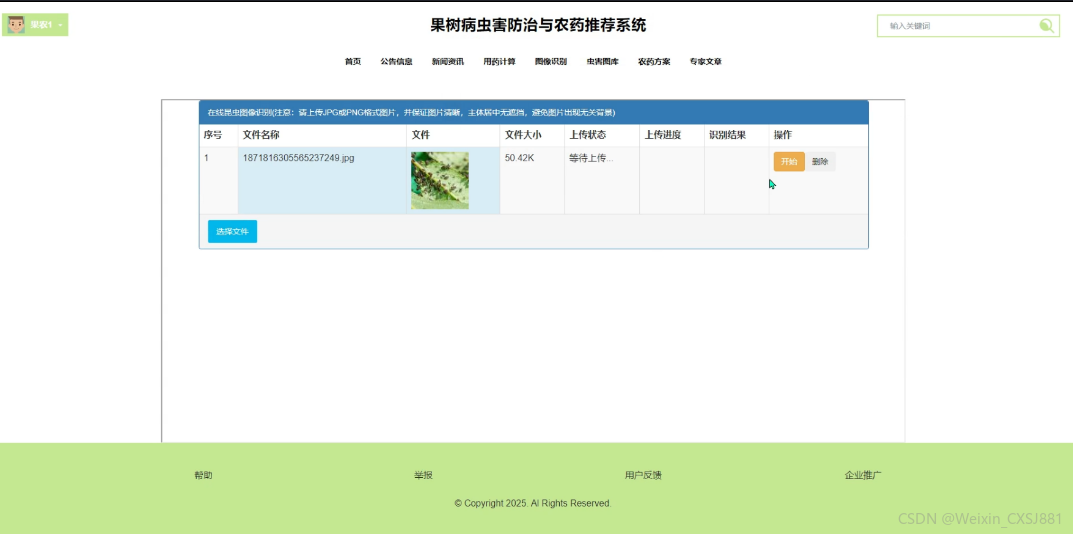Focus the 输入关键词 search field
The width and height of the screenshot is (1073, 534).
coord(968,26)
